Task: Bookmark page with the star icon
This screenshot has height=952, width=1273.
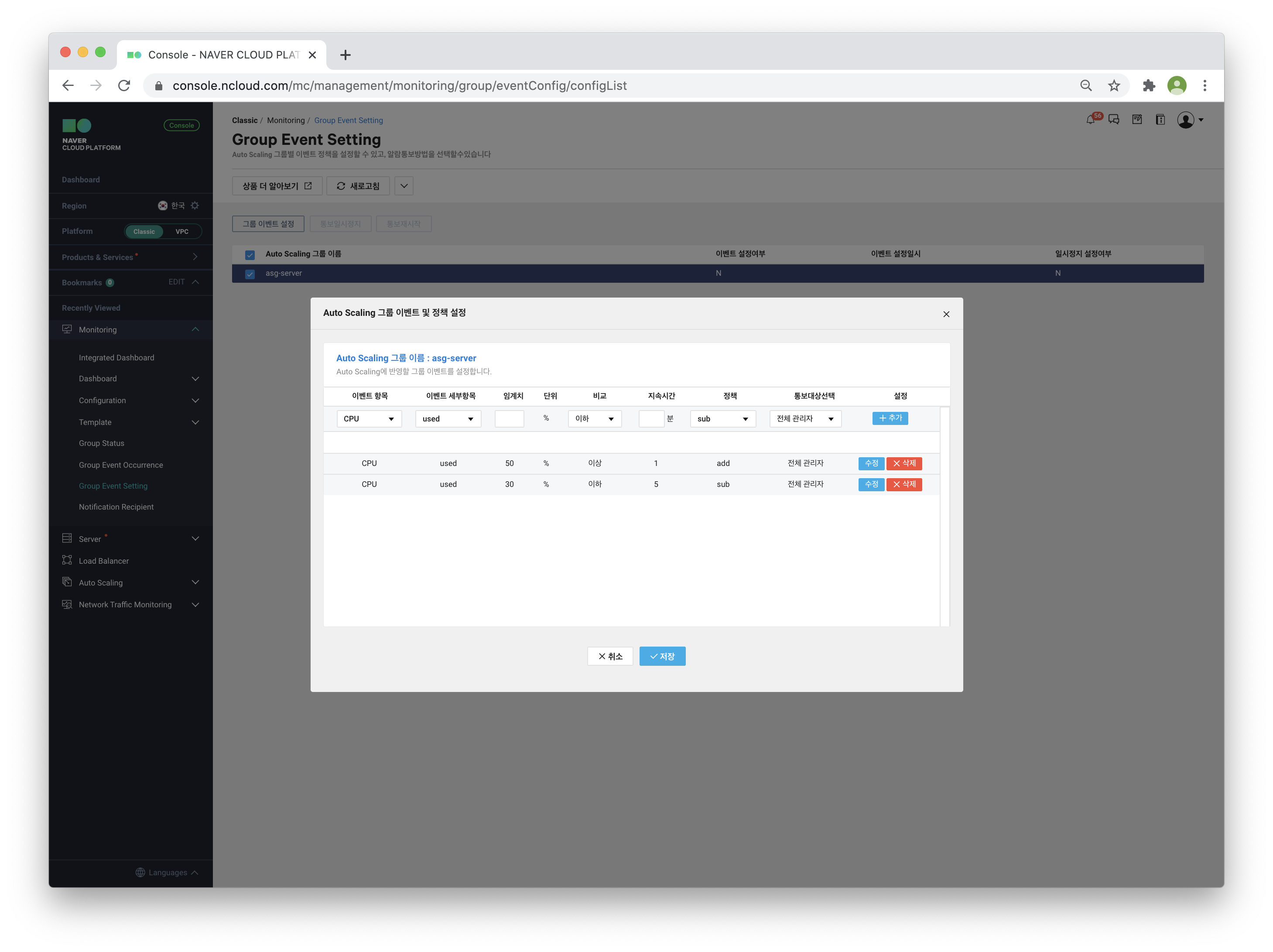Action: 1114,86
